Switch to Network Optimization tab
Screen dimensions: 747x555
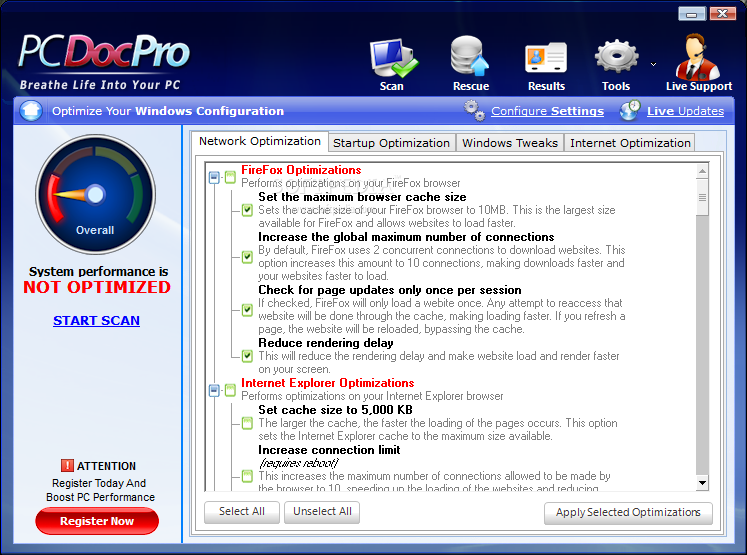[x=260, y=141]
